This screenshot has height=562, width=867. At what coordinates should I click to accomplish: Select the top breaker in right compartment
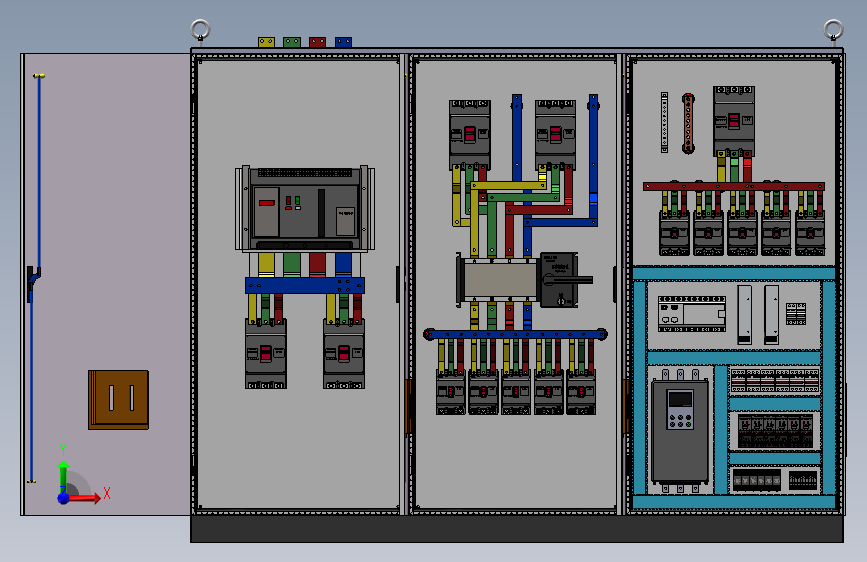[734, 121]
